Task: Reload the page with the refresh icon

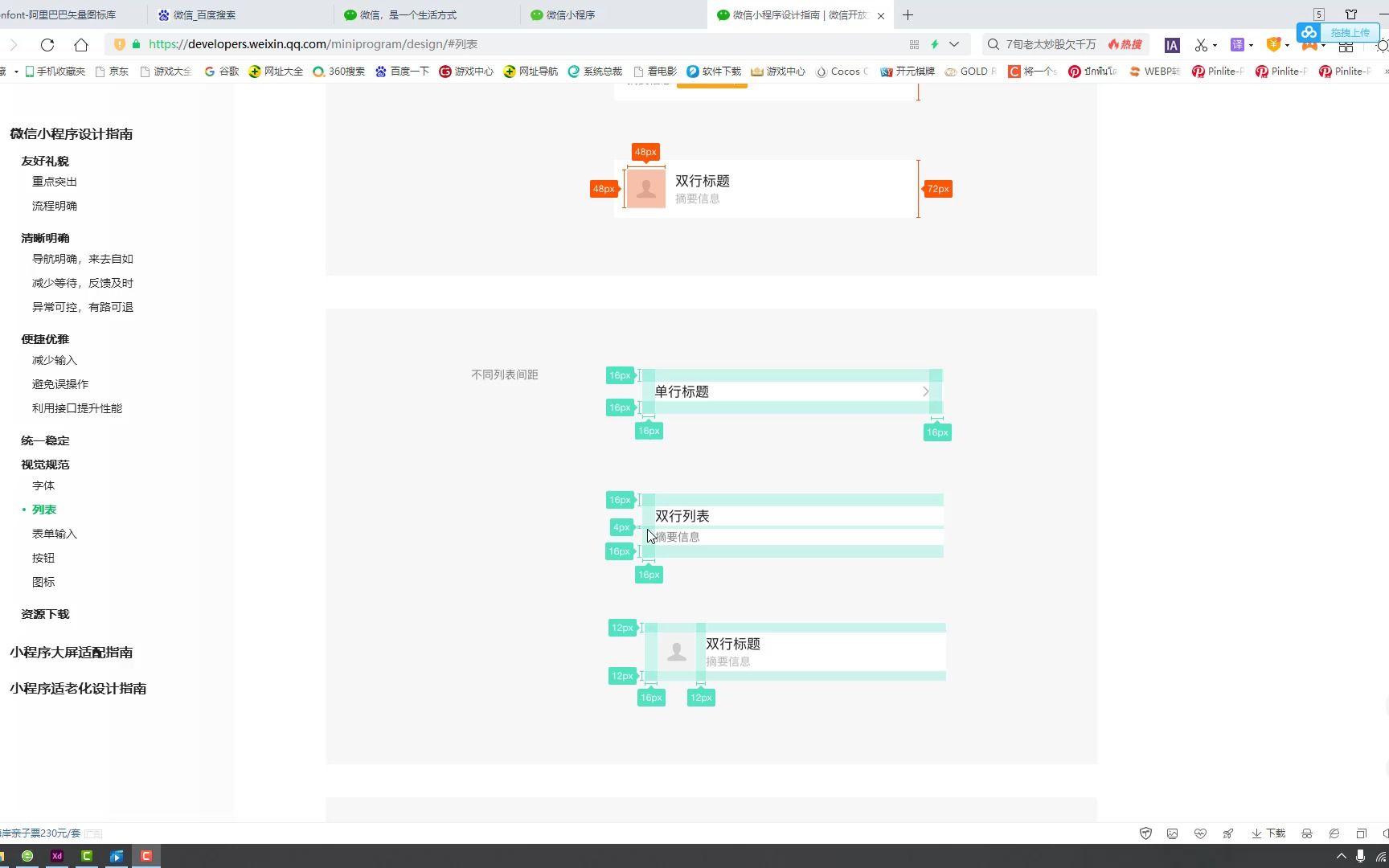Action: [47, 45]
